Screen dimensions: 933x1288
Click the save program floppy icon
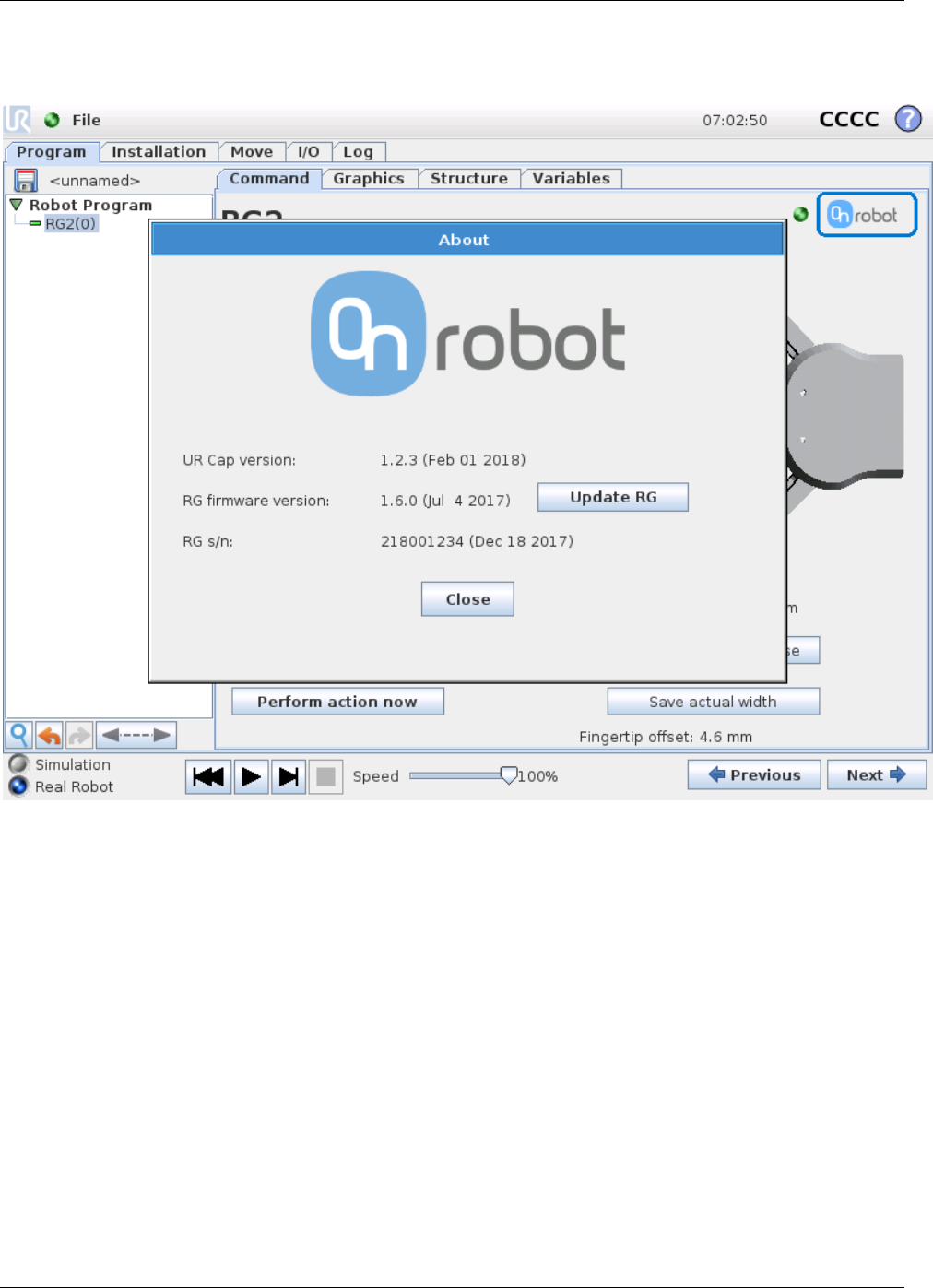coord(26,180)
